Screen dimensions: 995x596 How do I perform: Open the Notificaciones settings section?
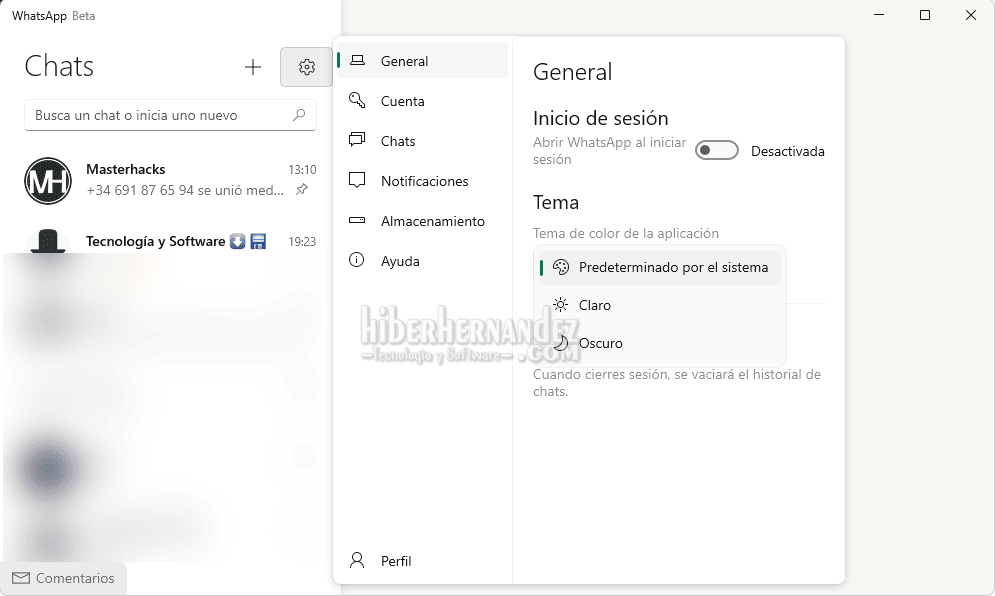423,181
